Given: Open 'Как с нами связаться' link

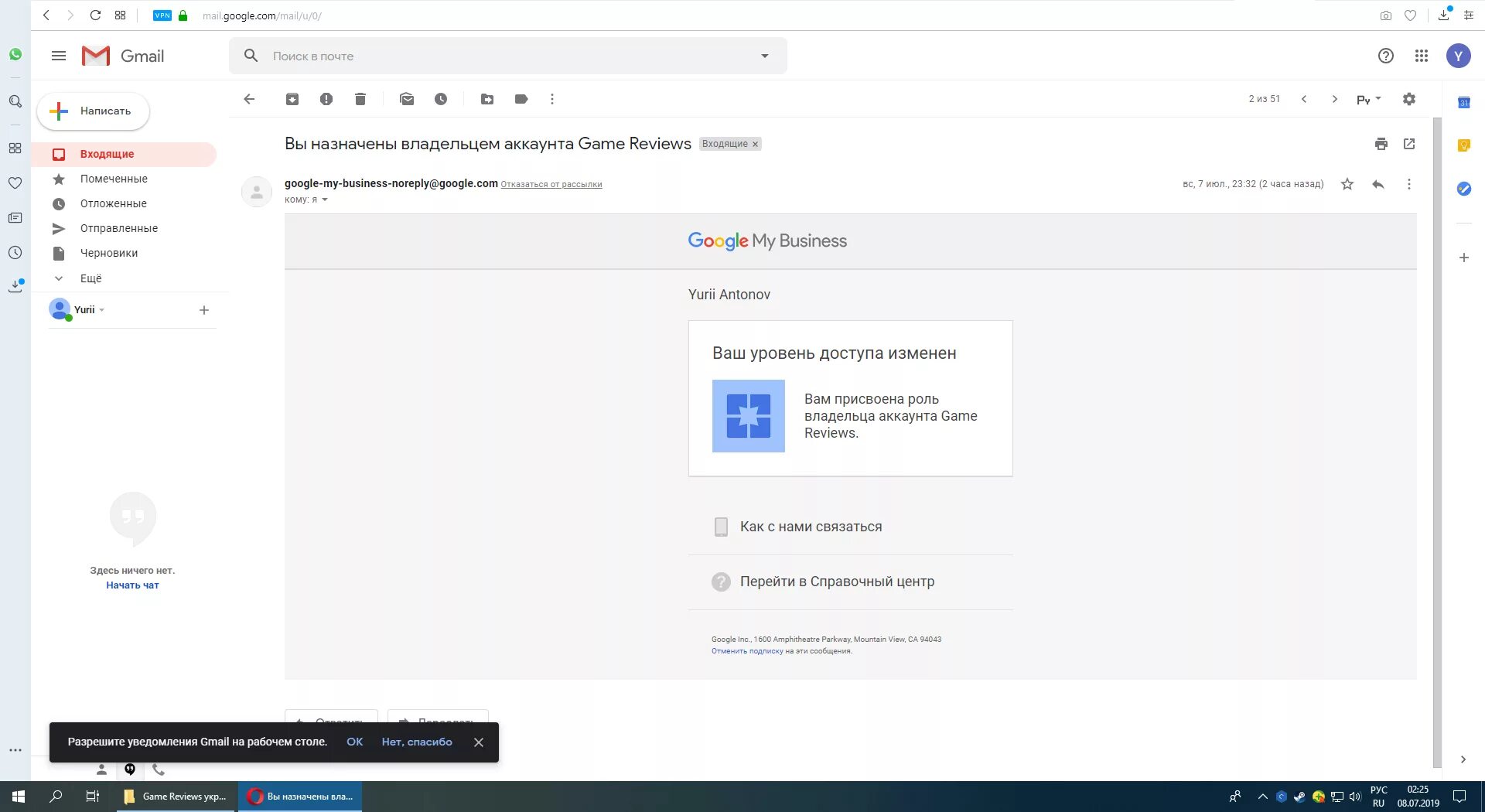Looking at the screenshot, I should (811, 527).
